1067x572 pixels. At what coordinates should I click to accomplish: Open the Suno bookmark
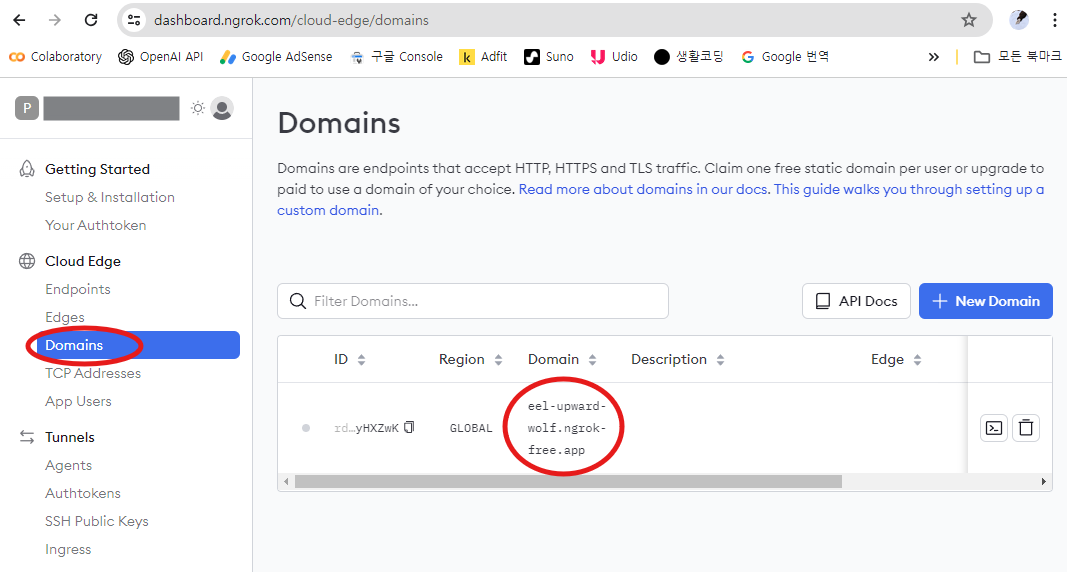point(548,56)
